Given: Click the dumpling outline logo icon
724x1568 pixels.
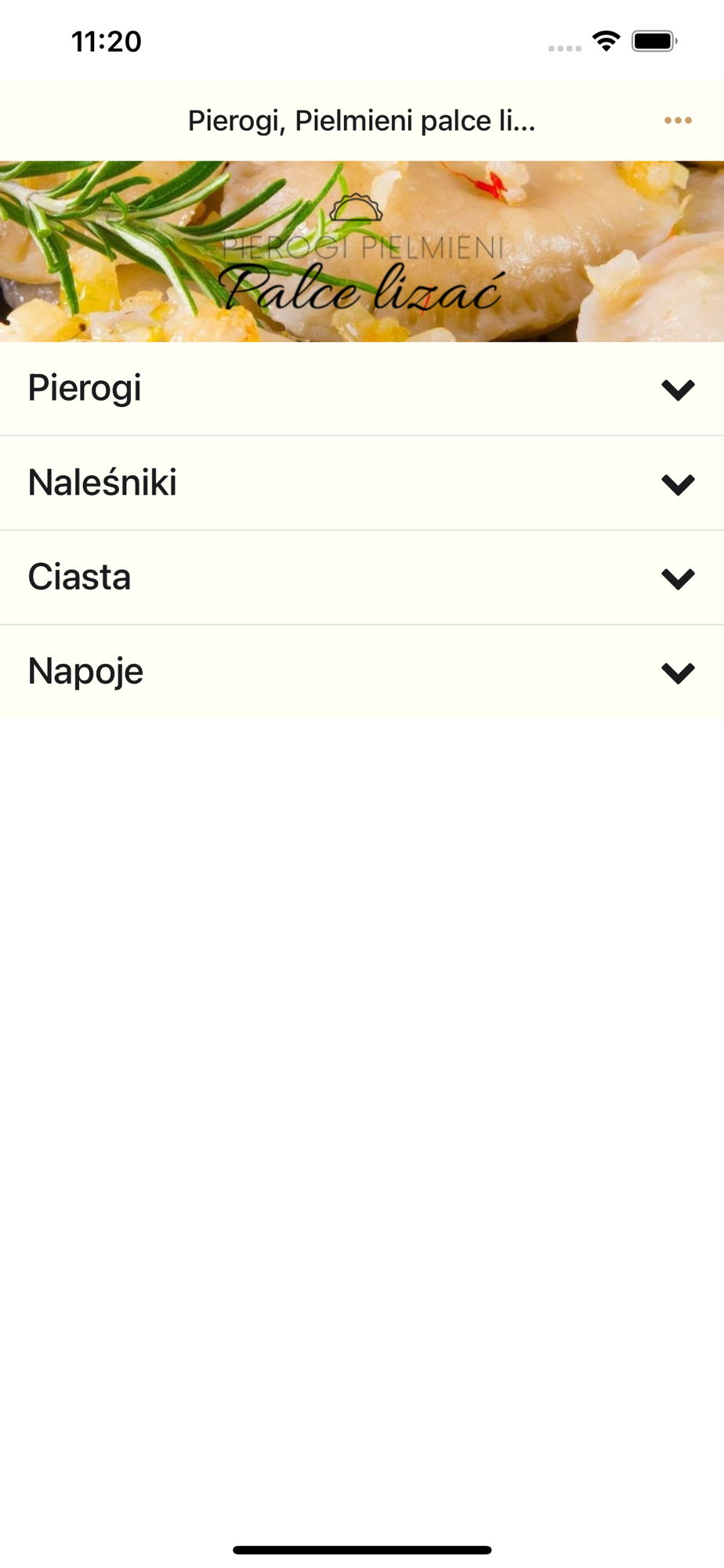Looking at the screenshot, I should click(x=356, y=209).
